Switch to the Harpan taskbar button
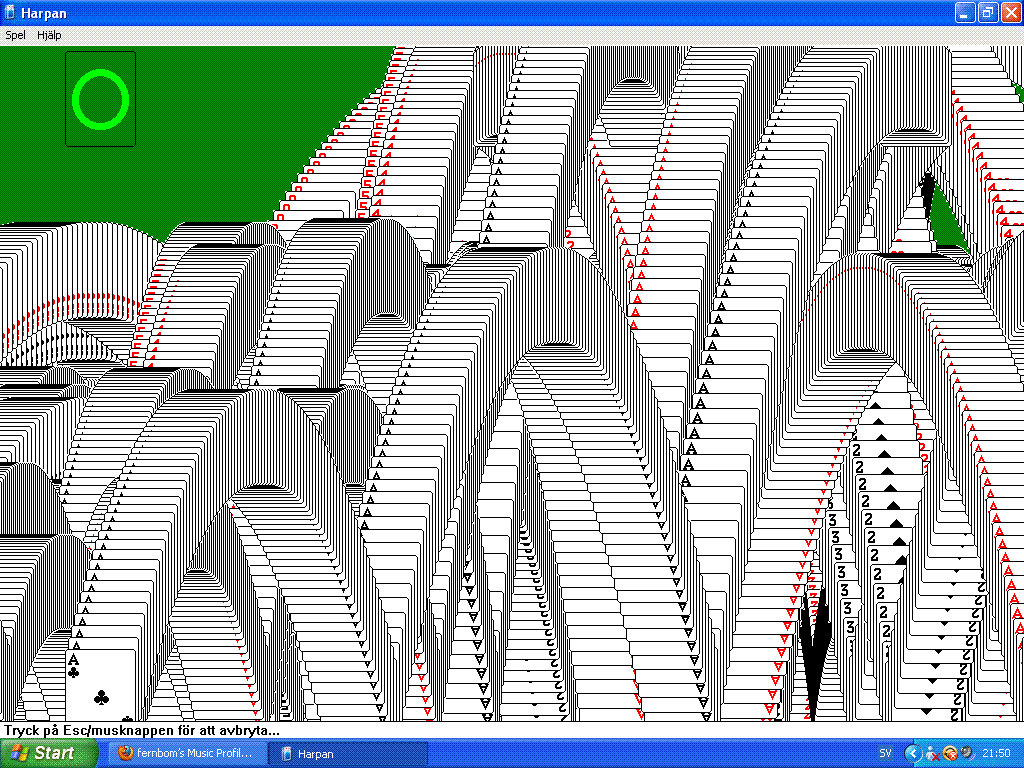1024x768 pixels. click(347, 753)
